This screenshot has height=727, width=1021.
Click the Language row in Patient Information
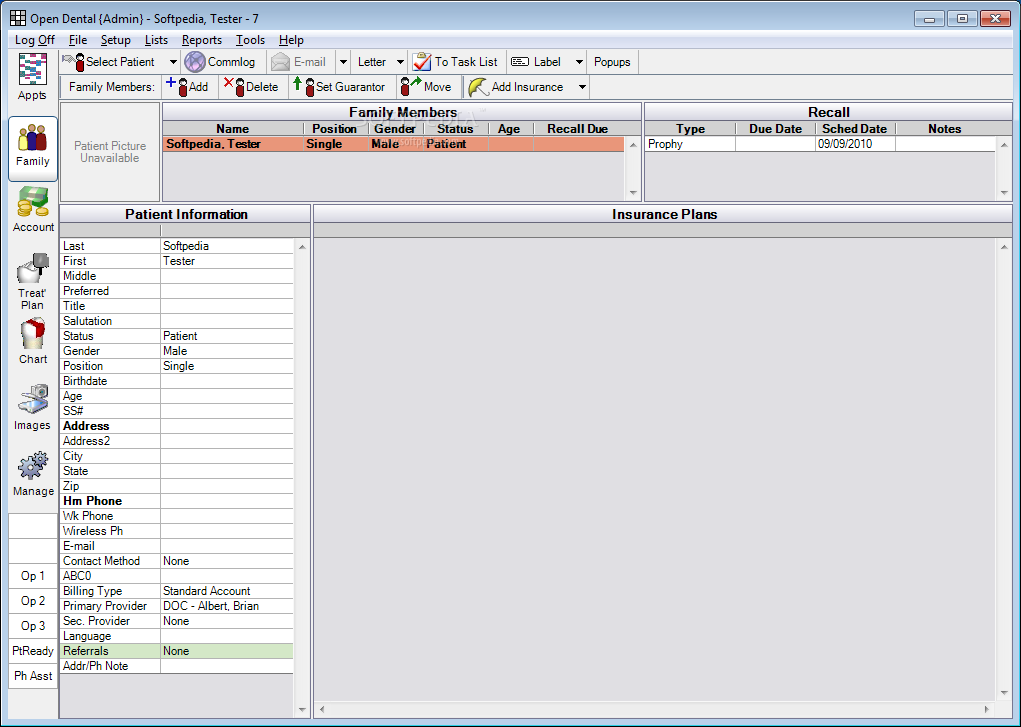176,636
